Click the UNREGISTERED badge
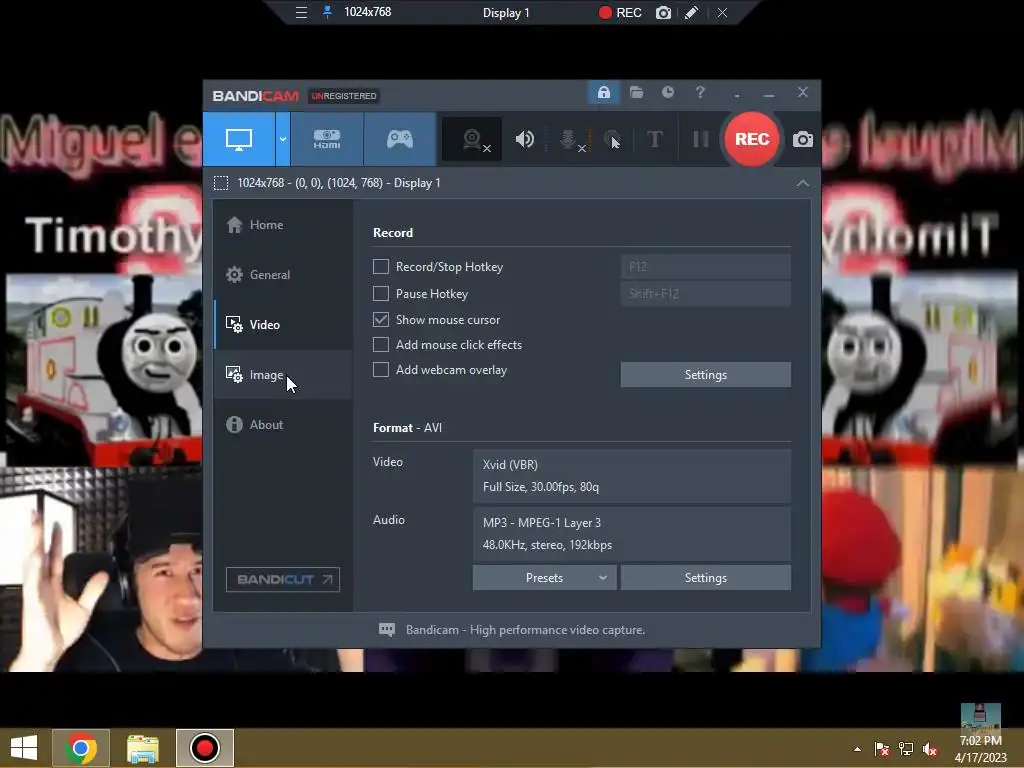 [x=344, y=96]
